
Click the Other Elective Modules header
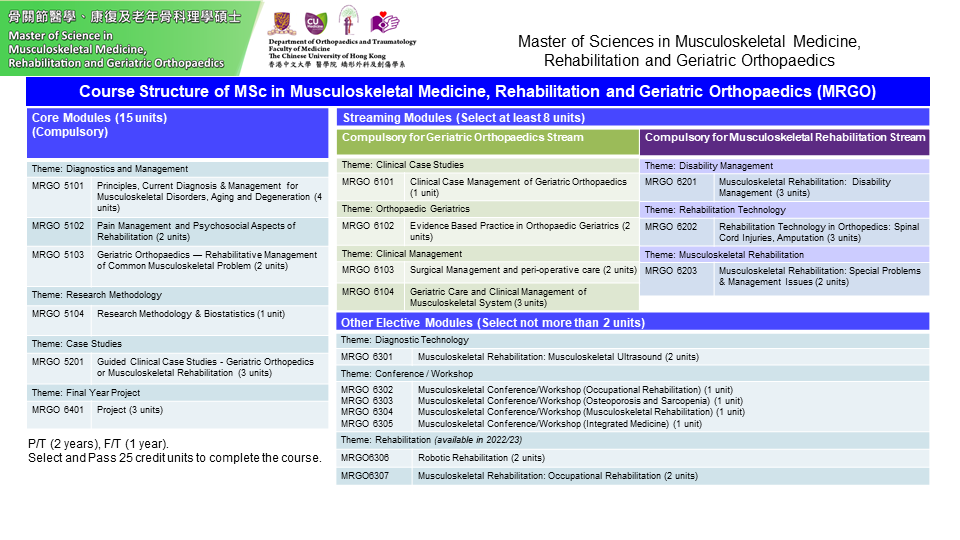click(632, 322)
